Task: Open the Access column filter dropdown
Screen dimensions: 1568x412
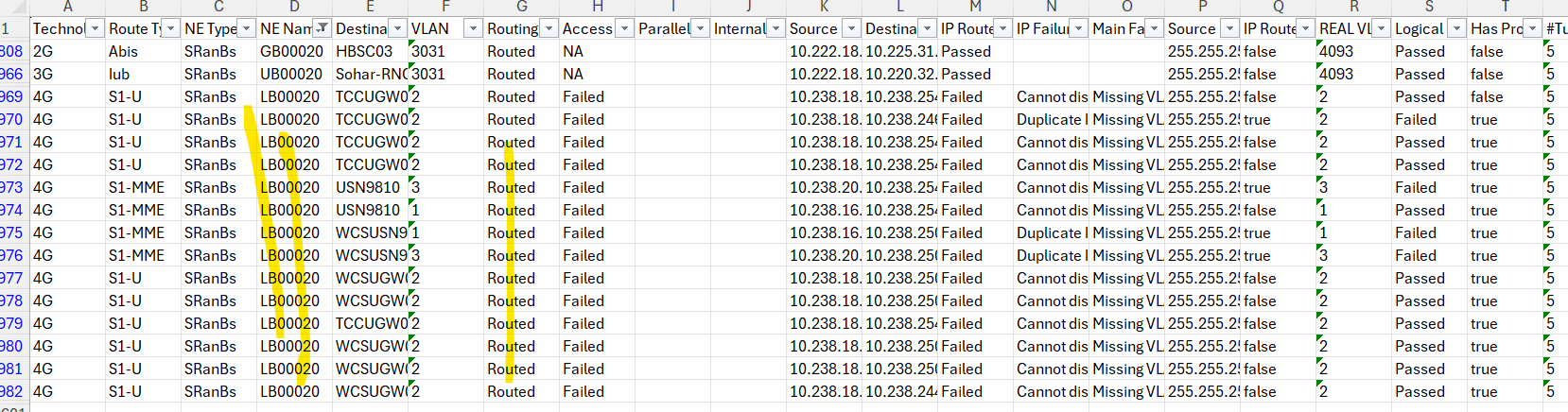Action: click(x=624, y=28)
